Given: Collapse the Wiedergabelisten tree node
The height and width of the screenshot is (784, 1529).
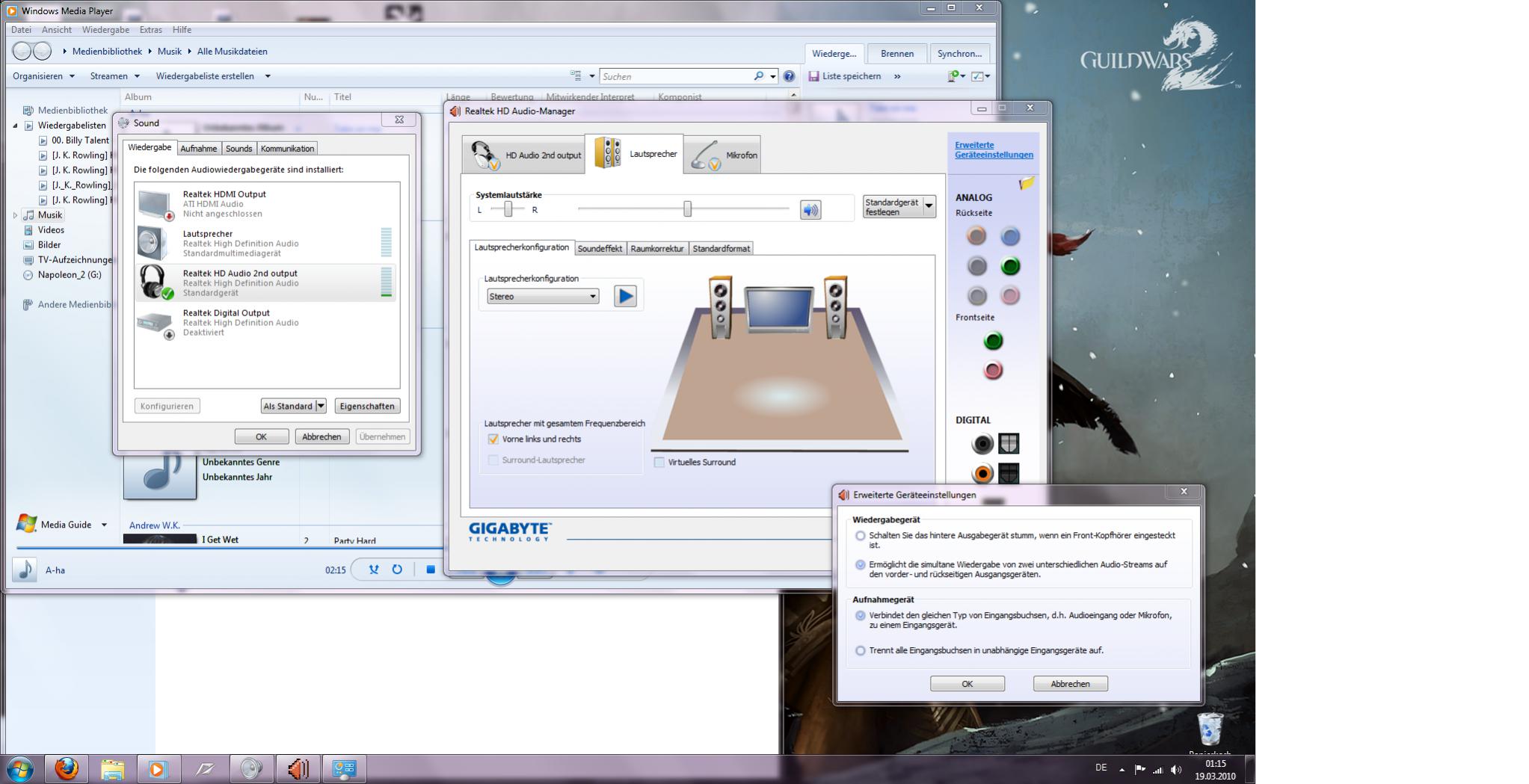Looking at the screenshot, I should pyautogui.click(x=15, y=126).
